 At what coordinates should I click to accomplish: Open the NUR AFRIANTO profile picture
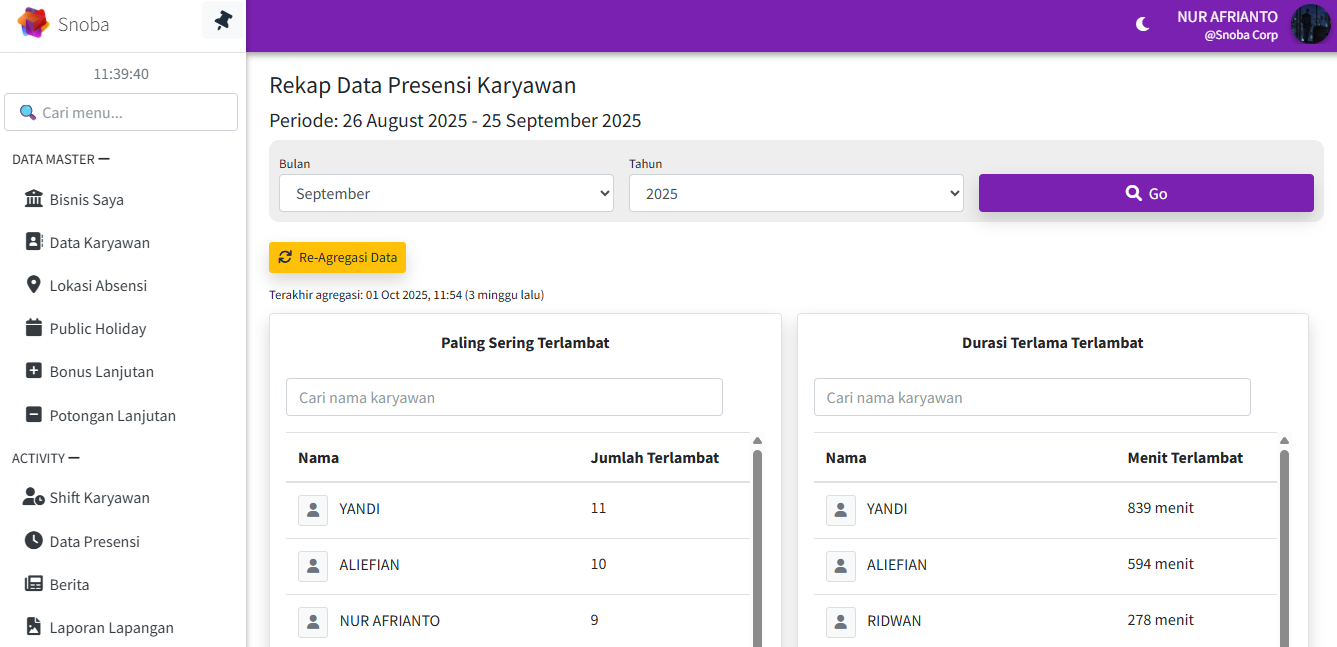point(1310,23)
